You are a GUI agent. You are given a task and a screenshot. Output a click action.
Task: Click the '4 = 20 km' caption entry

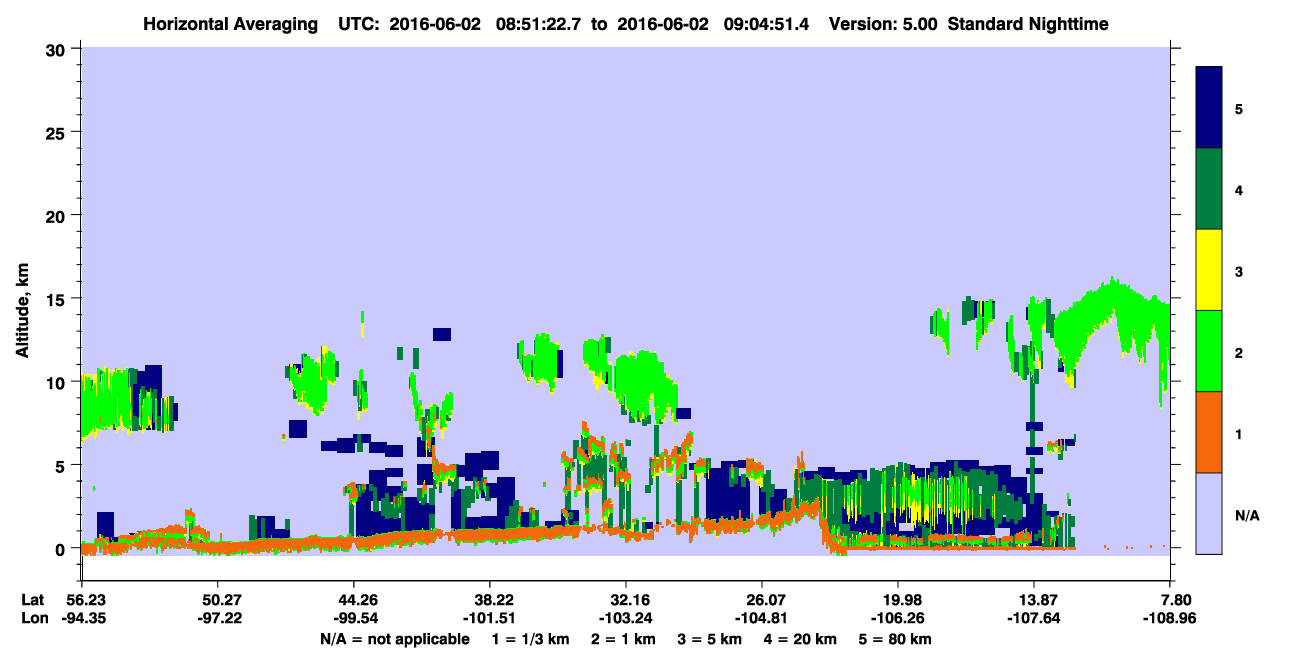(801, 639)
